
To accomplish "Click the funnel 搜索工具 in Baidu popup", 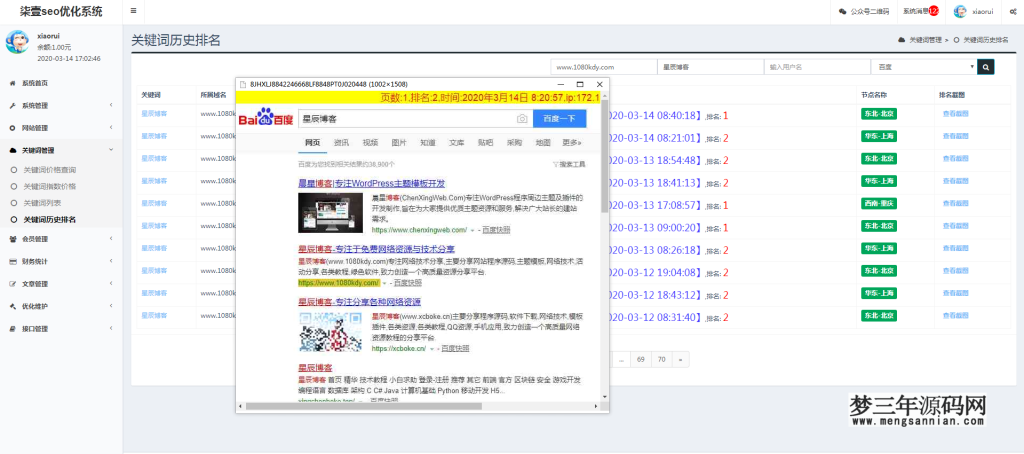I will tap(569, 164).
